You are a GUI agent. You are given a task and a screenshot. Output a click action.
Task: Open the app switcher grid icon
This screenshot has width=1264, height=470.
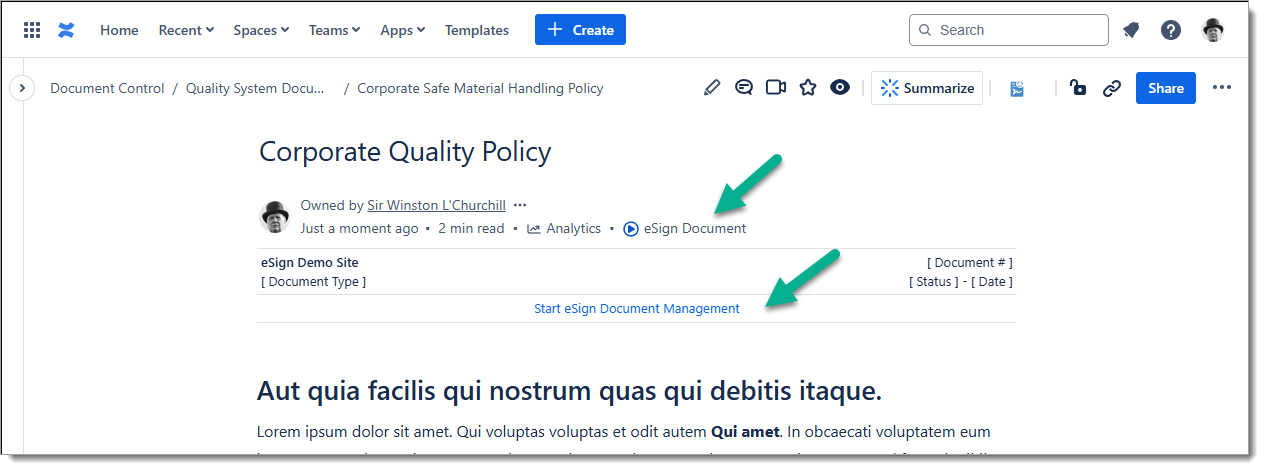(32, 30)
